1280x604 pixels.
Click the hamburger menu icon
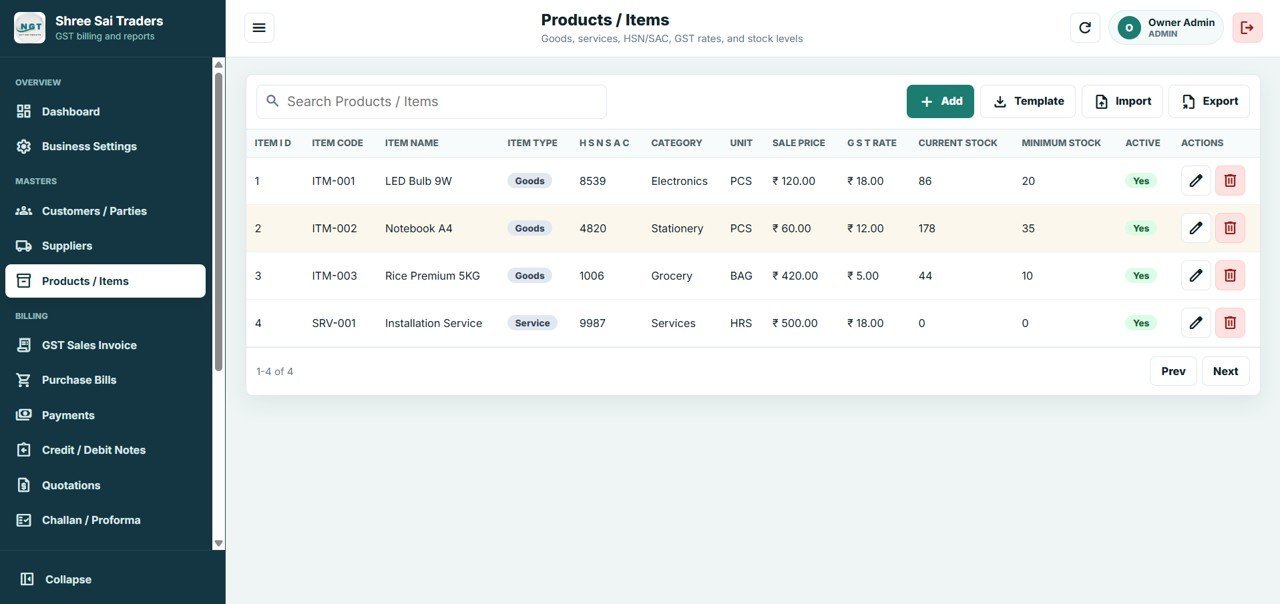(259, 28)
